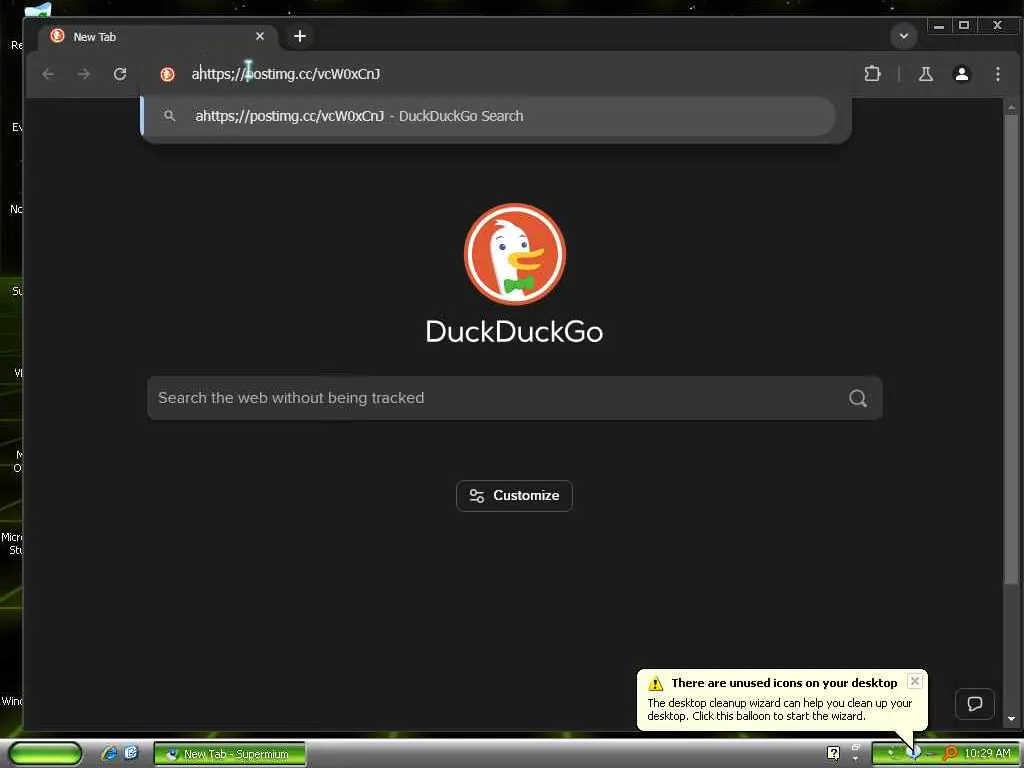Focus the 'Search the web without being tracked' box
This screenshot has width=1024, height=768.
[515, 398]
